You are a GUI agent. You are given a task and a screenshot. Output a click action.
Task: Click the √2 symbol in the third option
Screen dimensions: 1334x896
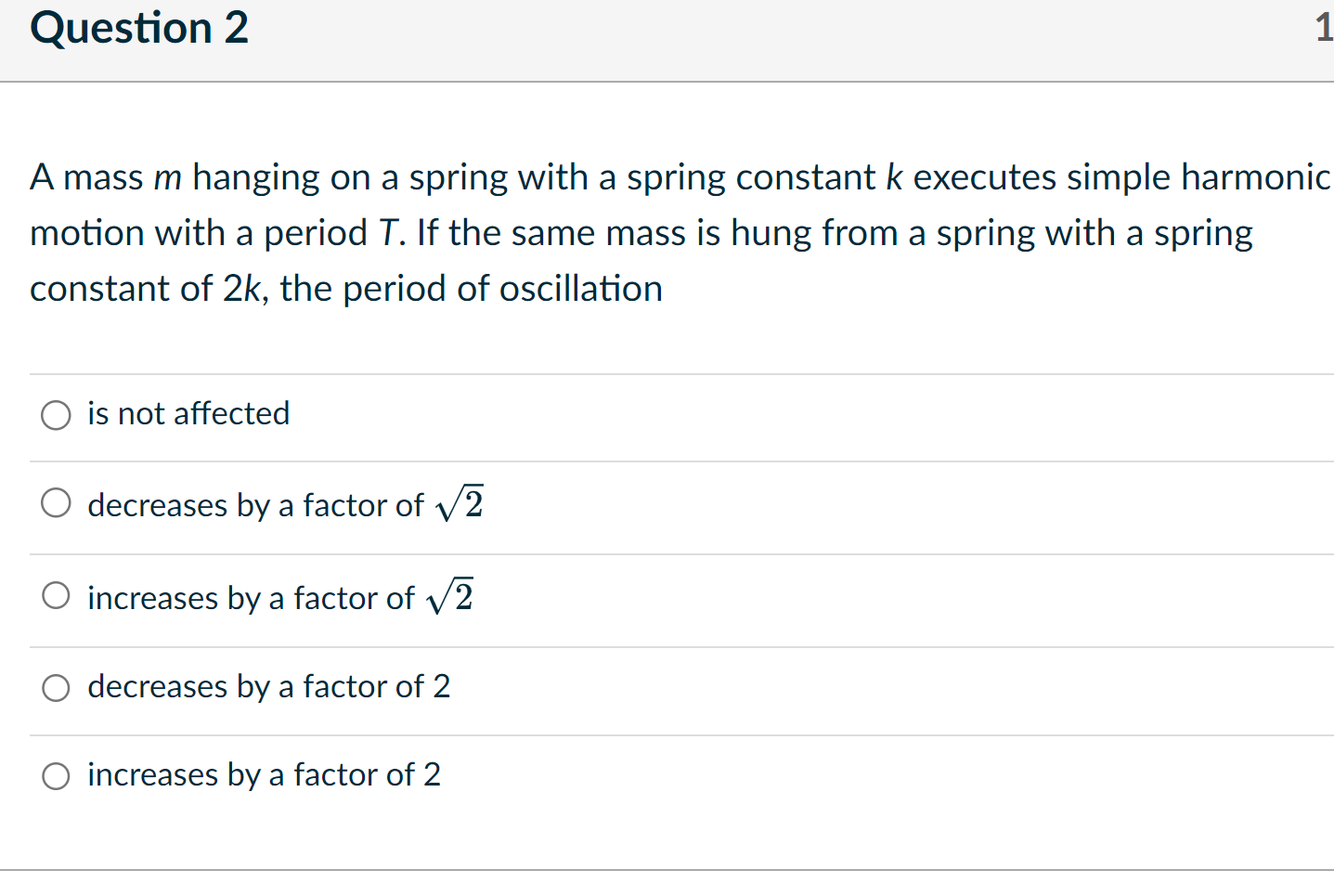point(451,595)
